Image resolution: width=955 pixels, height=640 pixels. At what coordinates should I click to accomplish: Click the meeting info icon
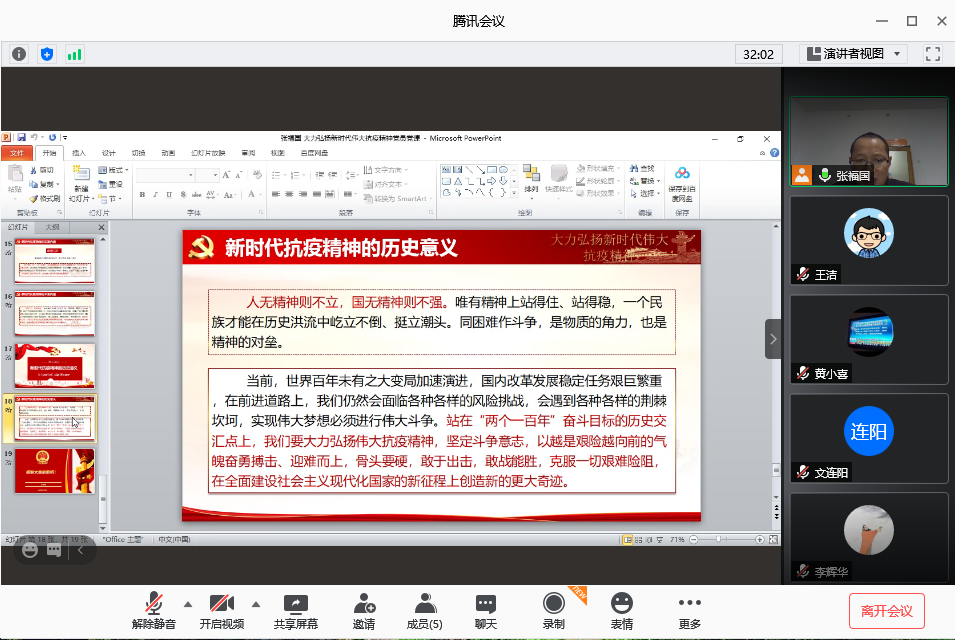pyautogui.click(x=19, y=54)
